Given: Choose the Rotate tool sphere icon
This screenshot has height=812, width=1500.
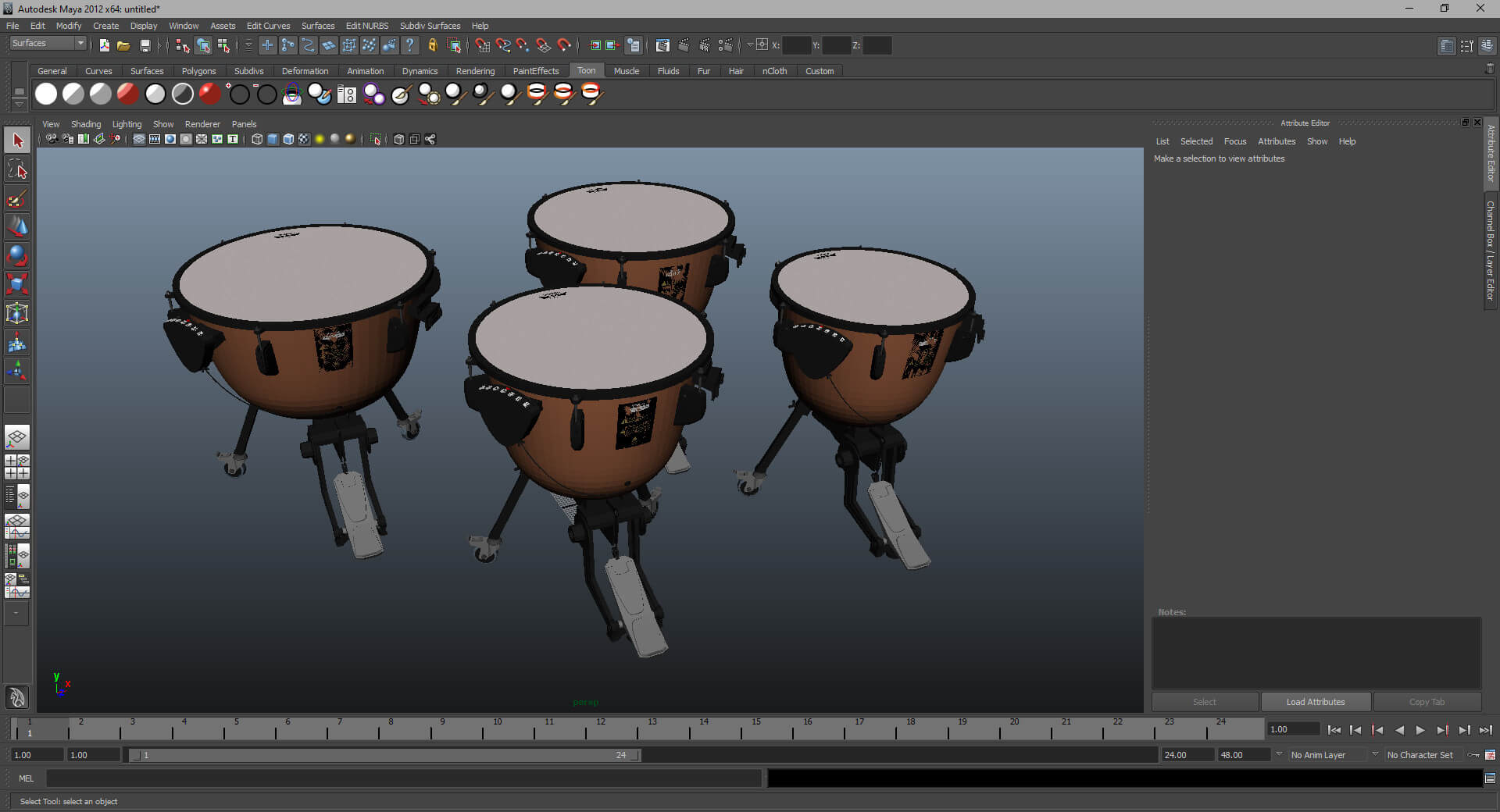Looking at the screenshot, I should (x=17, y=255).
